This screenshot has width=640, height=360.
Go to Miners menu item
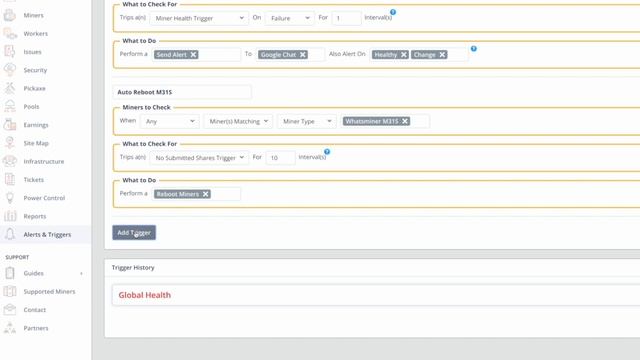coord(33,16)
